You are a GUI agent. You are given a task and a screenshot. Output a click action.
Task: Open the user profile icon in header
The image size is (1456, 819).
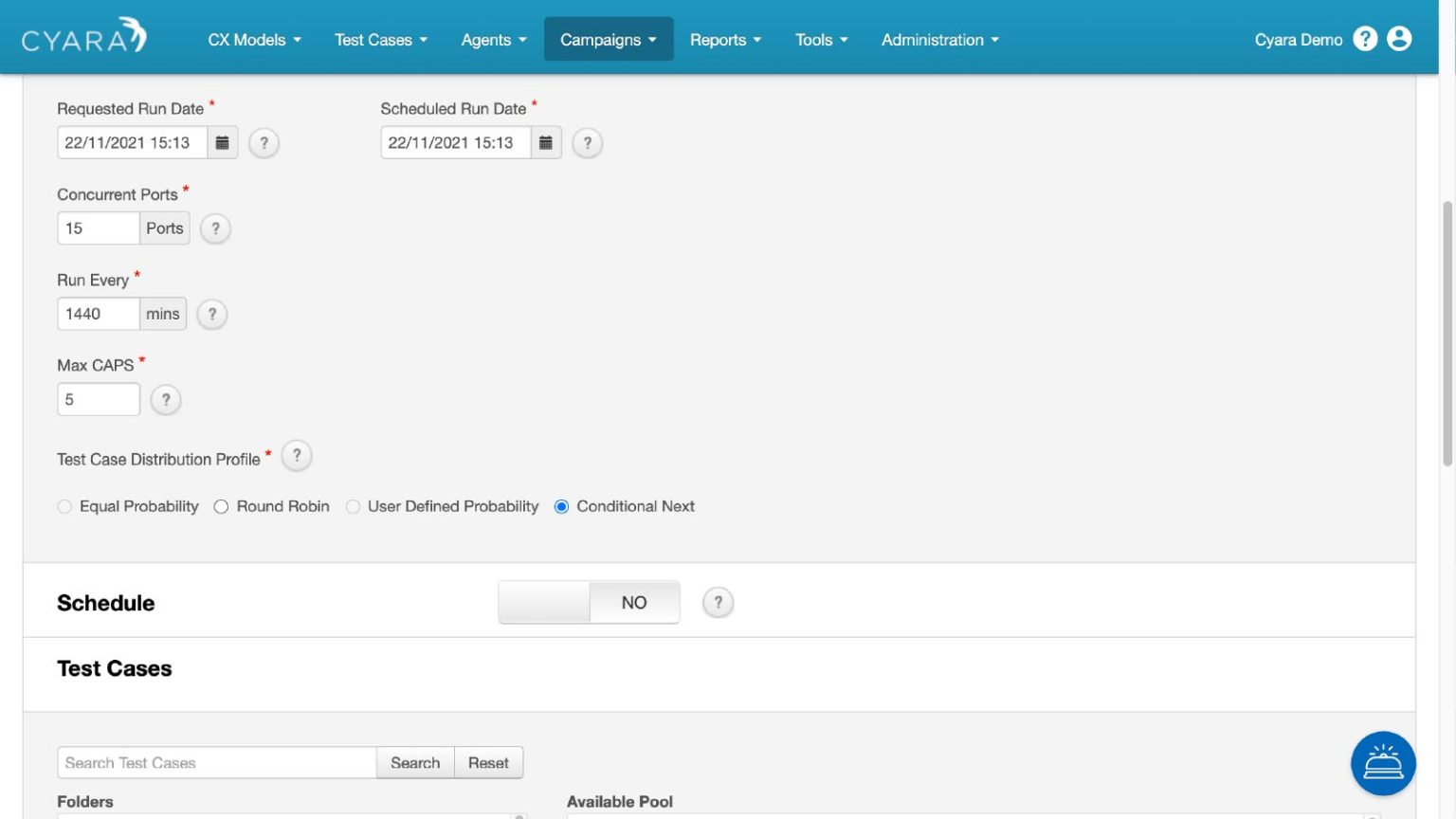click(1400, 39)
